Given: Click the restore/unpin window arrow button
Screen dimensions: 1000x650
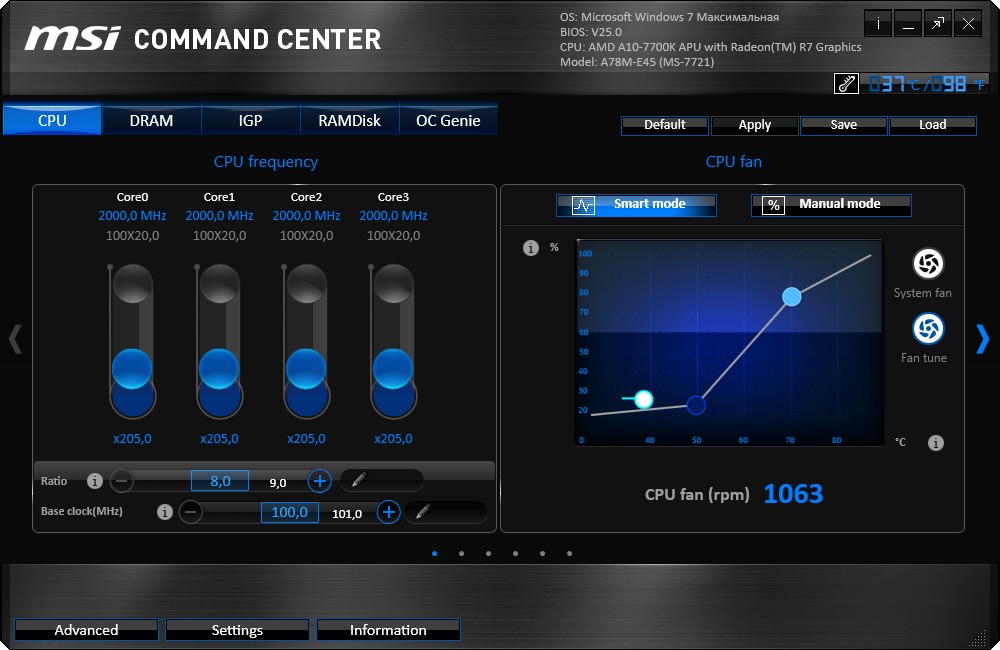Looking at the screenshot, I should 938,24.
